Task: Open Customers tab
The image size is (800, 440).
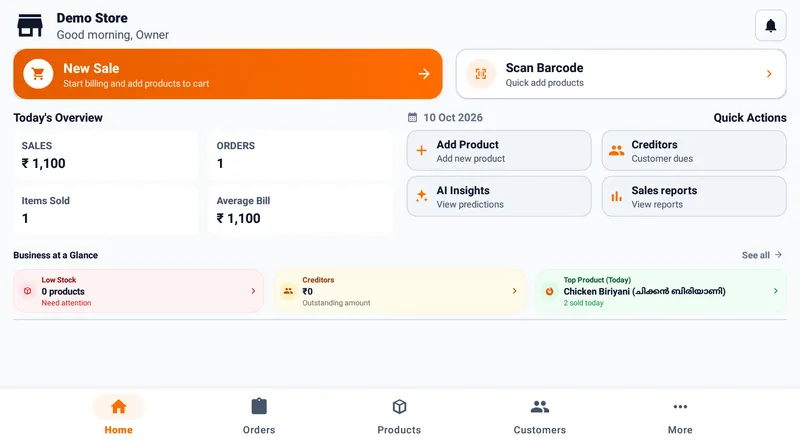Action: pyautogui.click(x=540, y=416)
